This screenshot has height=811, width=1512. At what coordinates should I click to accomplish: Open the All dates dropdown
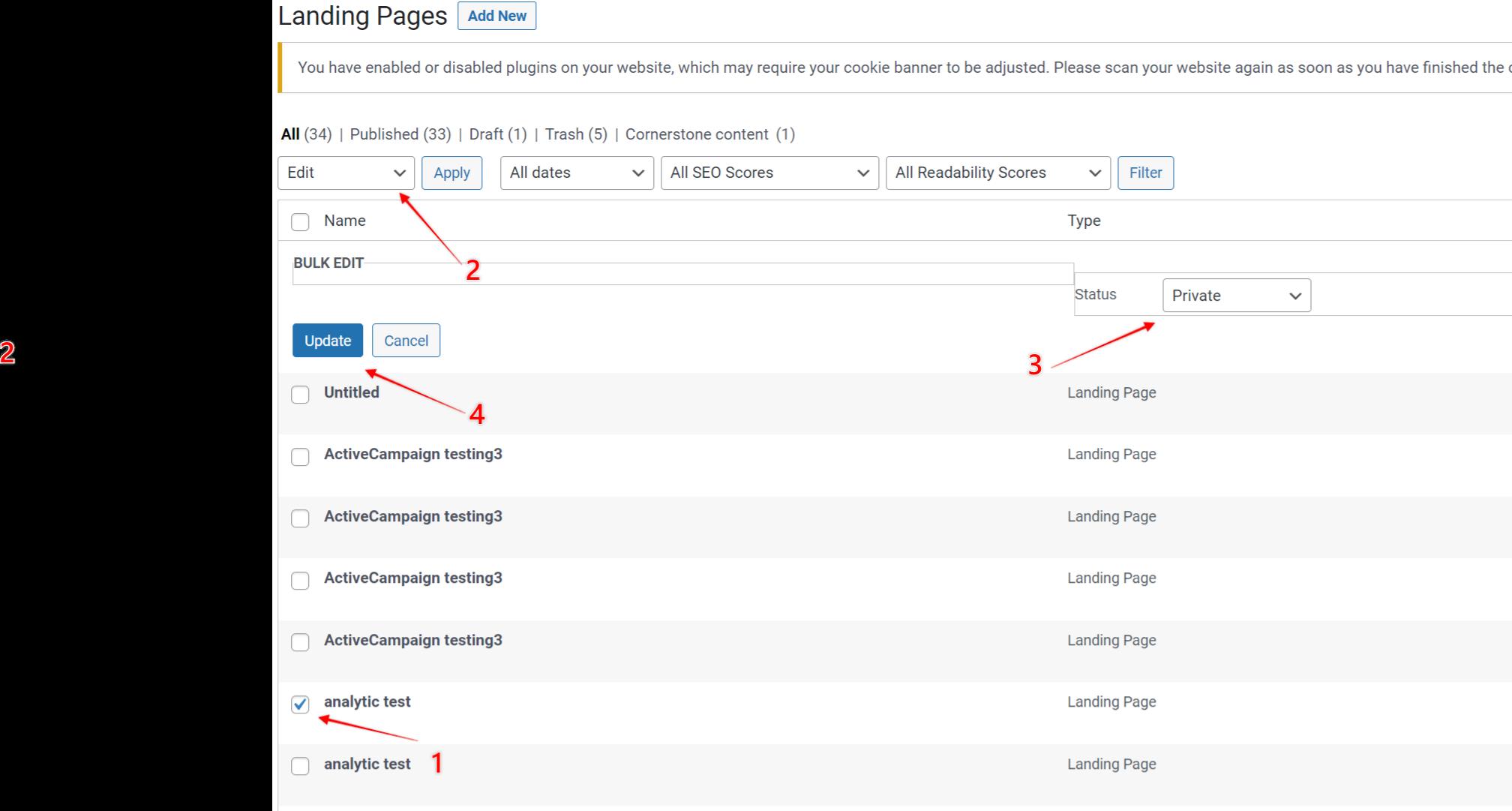point(576,173)
